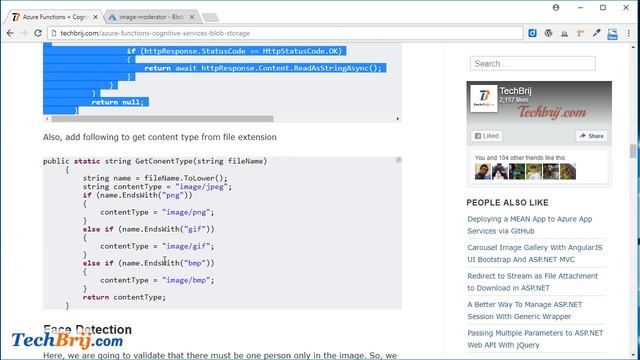Click the eyedropper extension icon
This screenshot has height=360, width=640.
596,33
